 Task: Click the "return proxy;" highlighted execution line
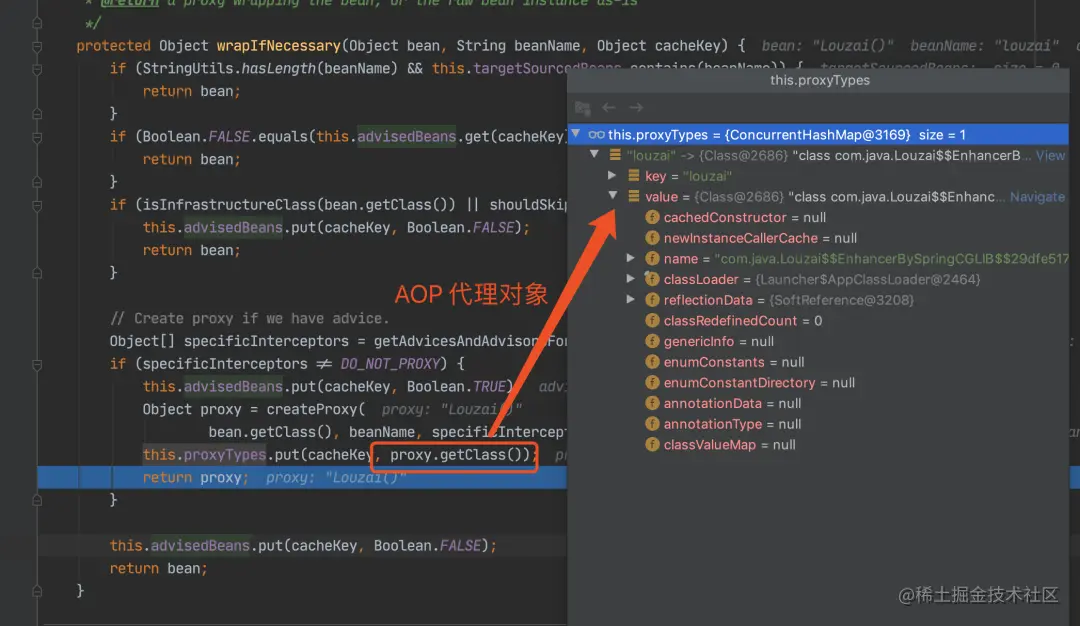tap(302, 477)
